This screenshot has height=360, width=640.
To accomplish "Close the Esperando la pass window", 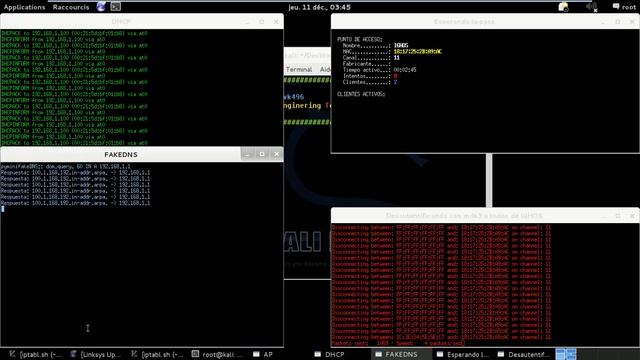I will 632,22.
